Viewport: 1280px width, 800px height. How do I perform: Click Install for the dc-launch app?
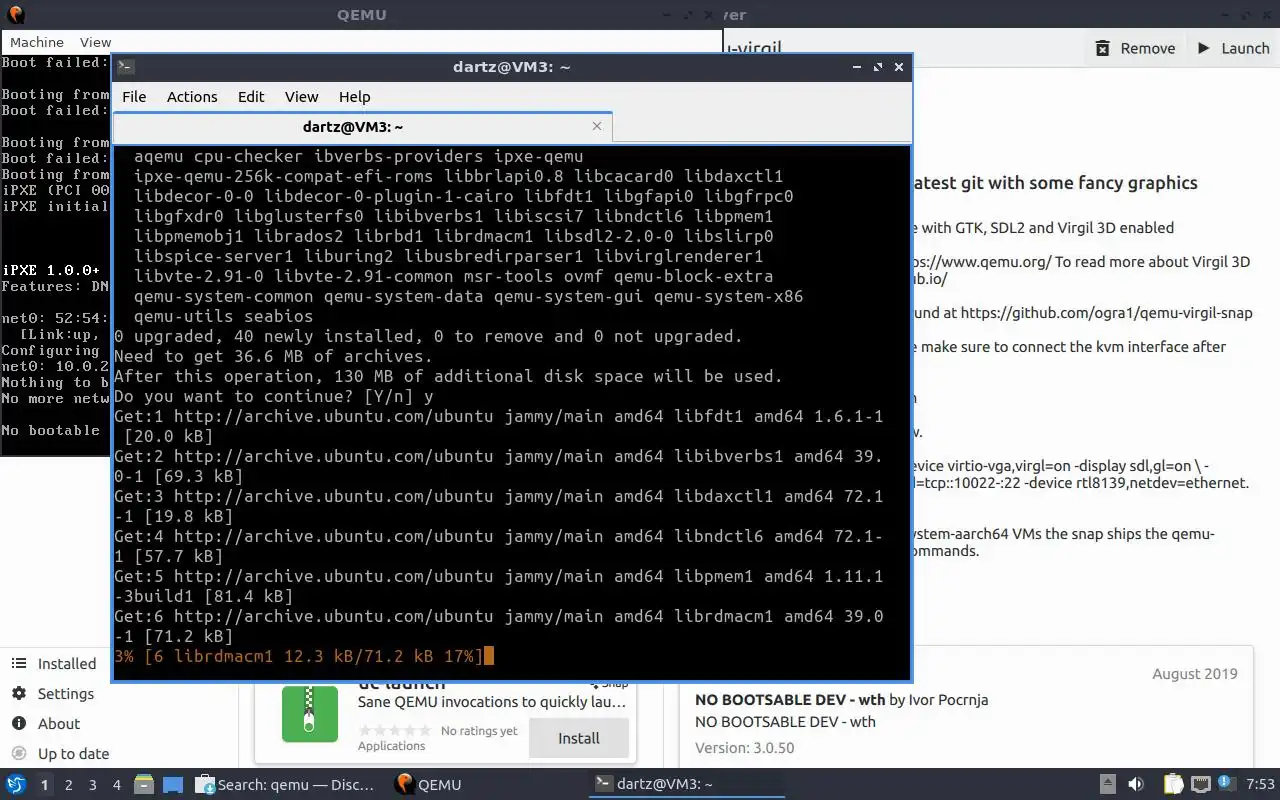pyautogui.click(x=579, y=738)
